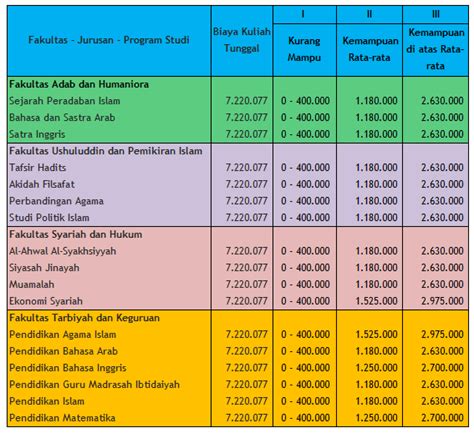Image resolution: width=474 pixels, height=433 pixels.
Task: Select 'Fakultas Tarbiyah dan Keguruan' heading
Action: point(84,318)
